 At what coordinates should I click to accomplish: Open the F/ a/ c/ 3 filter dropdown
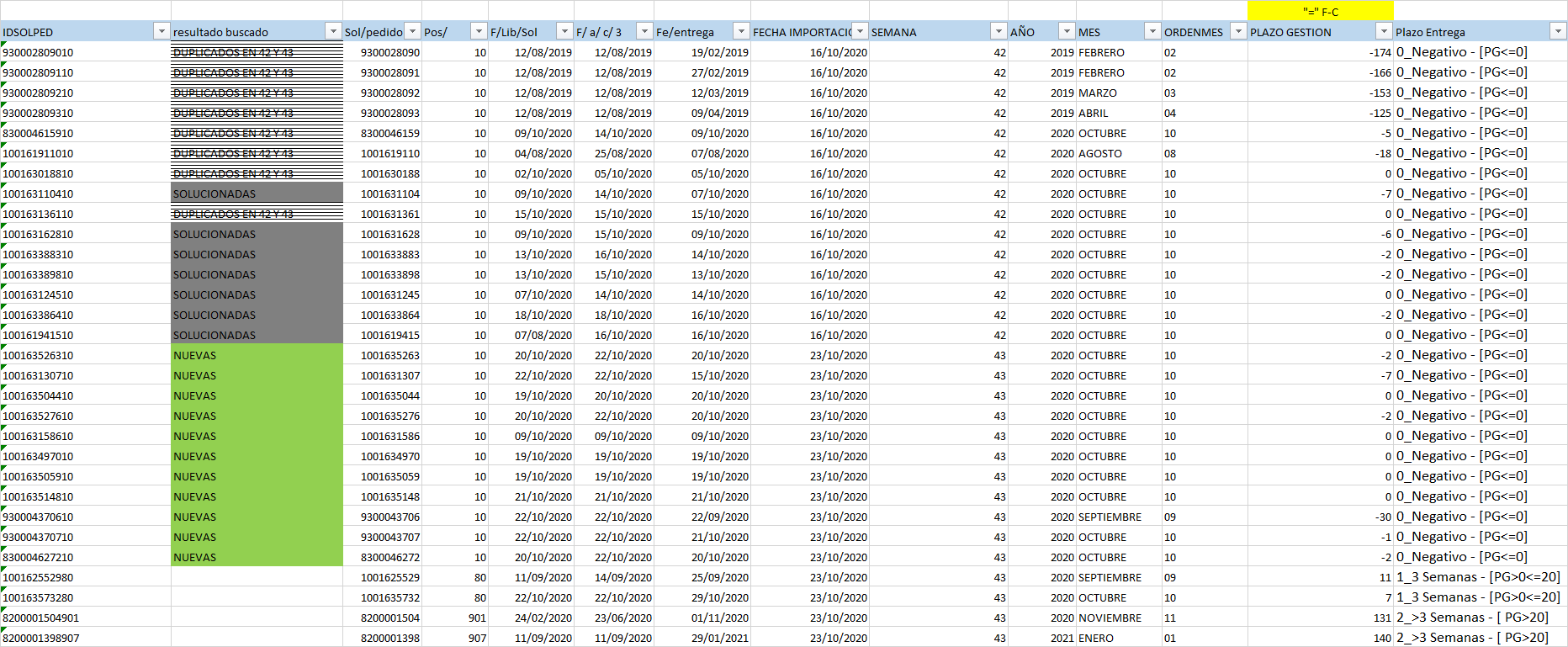644,31
